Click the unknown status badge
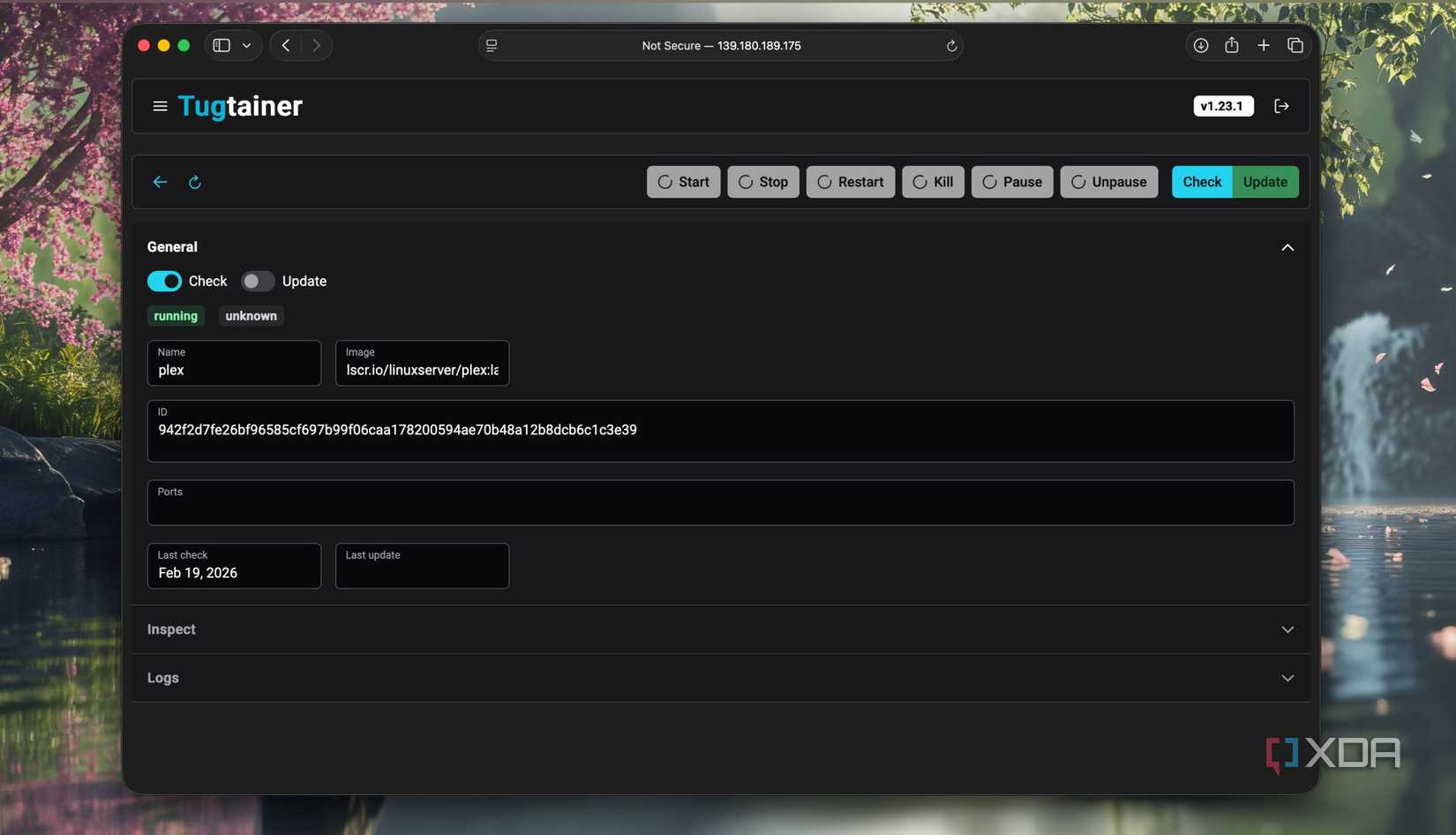 251,316
